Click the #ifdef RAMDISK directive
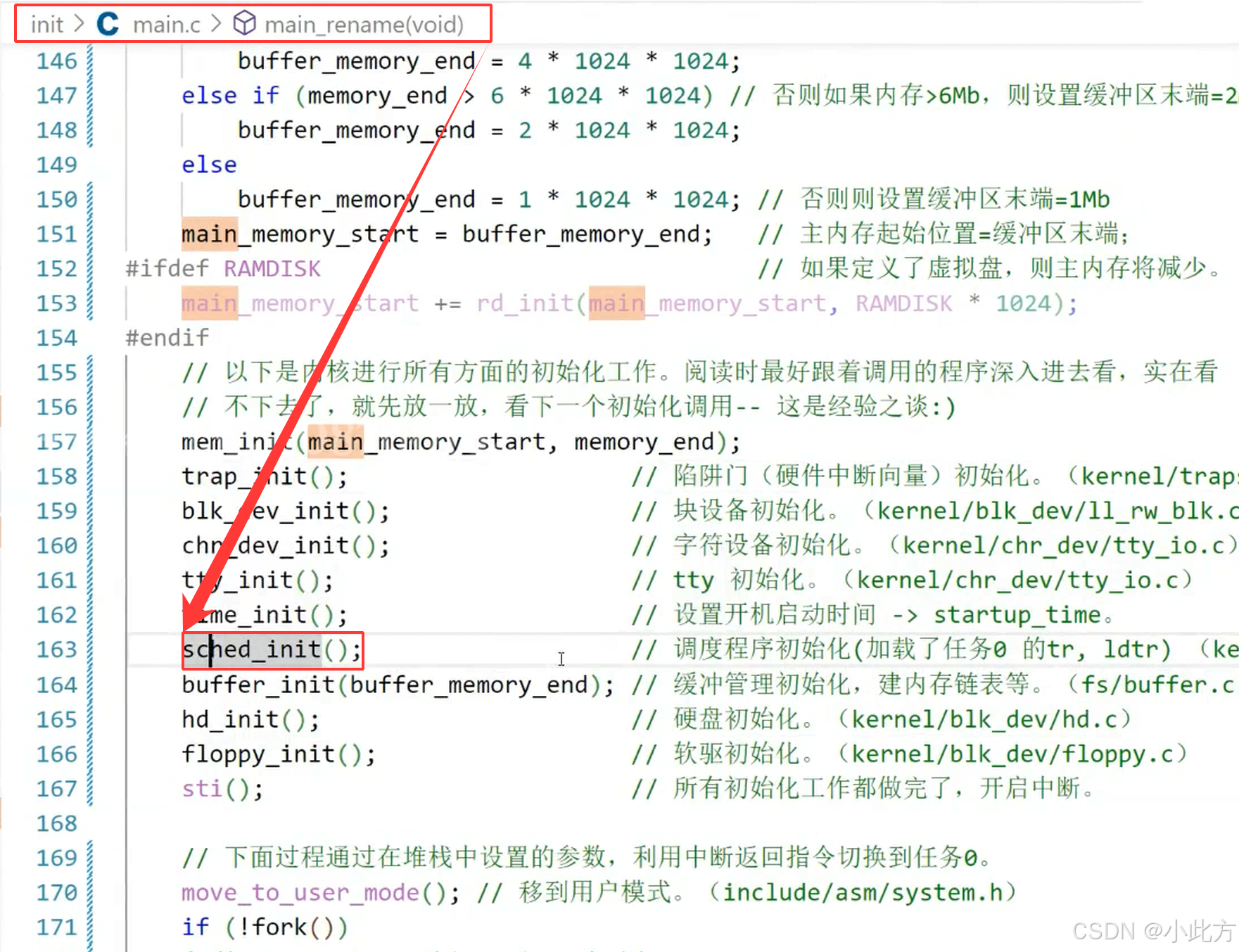1239x952 pixels. (x=223, y=269)
